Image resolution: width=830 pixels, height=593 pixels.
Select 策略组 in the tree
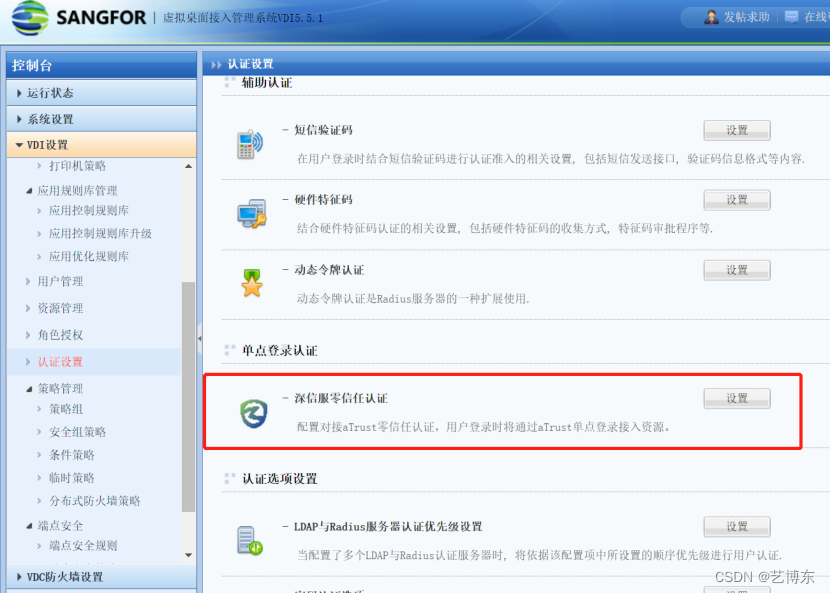click(66, 409)
